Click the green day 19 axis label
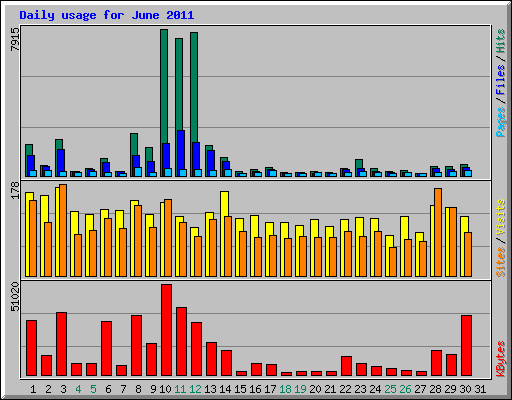This screenshot has width=512, height=400. [300, 389]
